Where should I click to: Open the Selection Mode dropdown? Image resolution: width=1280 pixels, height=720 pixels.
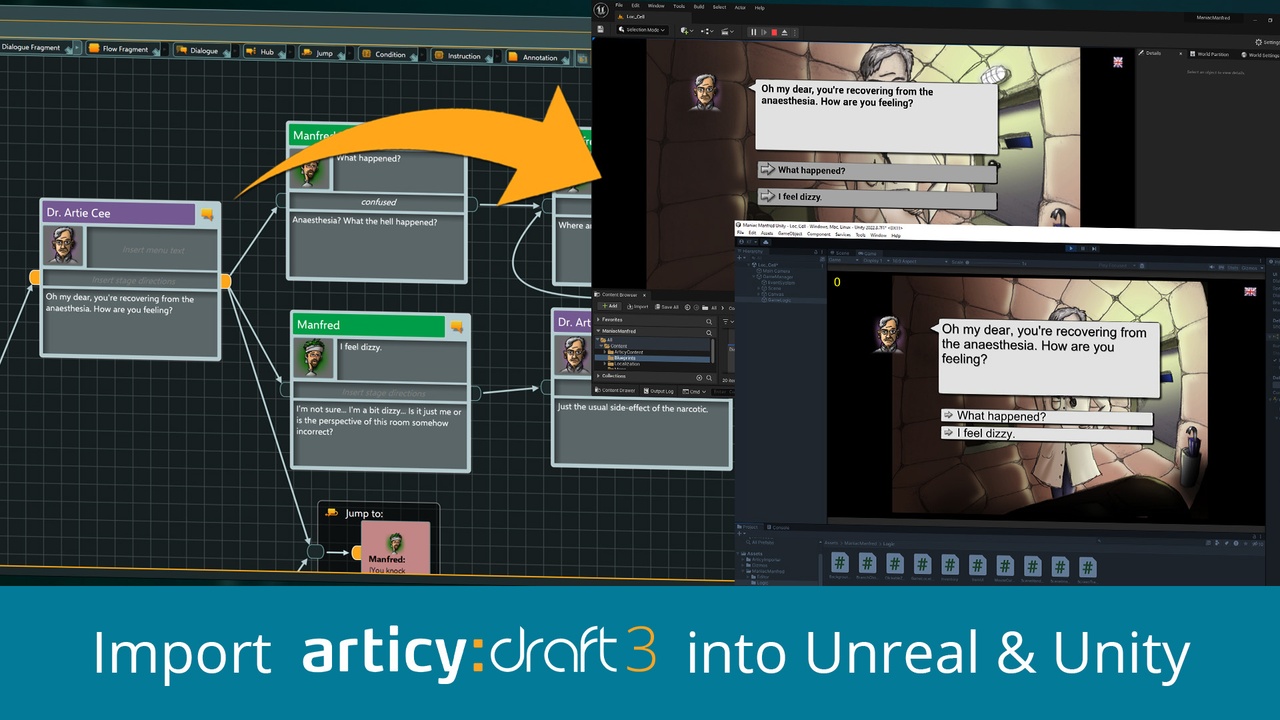643,30
